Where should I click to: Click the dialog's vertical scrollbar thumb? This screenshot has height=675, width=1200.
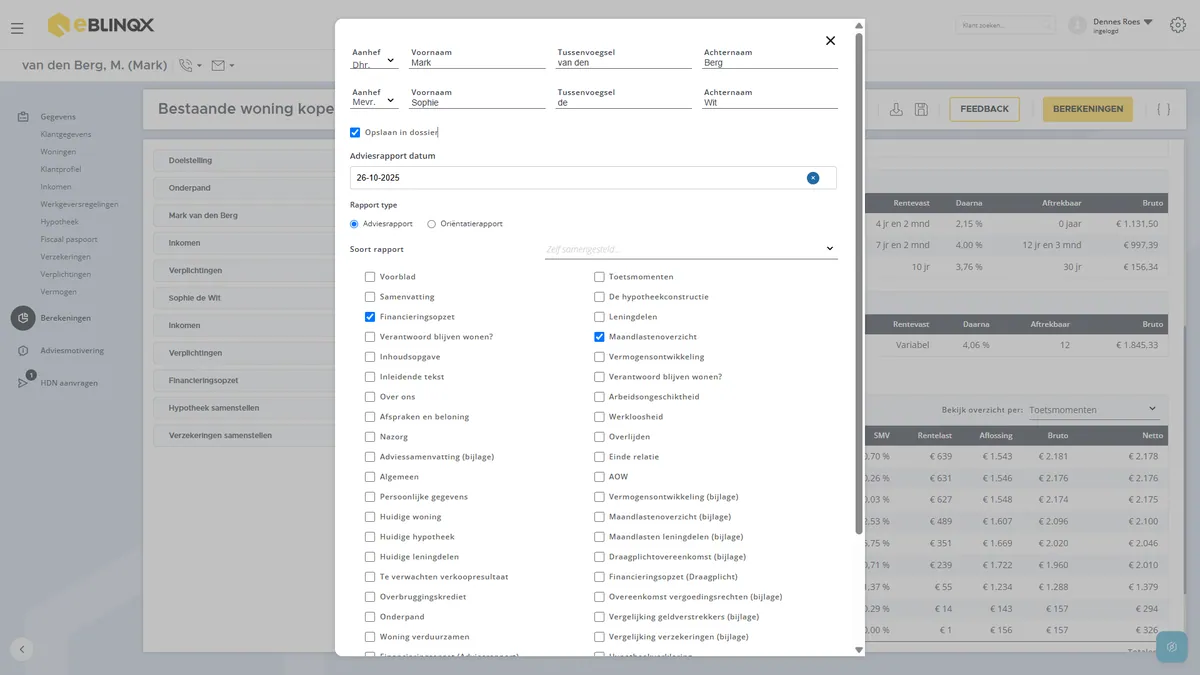point(858,284)
